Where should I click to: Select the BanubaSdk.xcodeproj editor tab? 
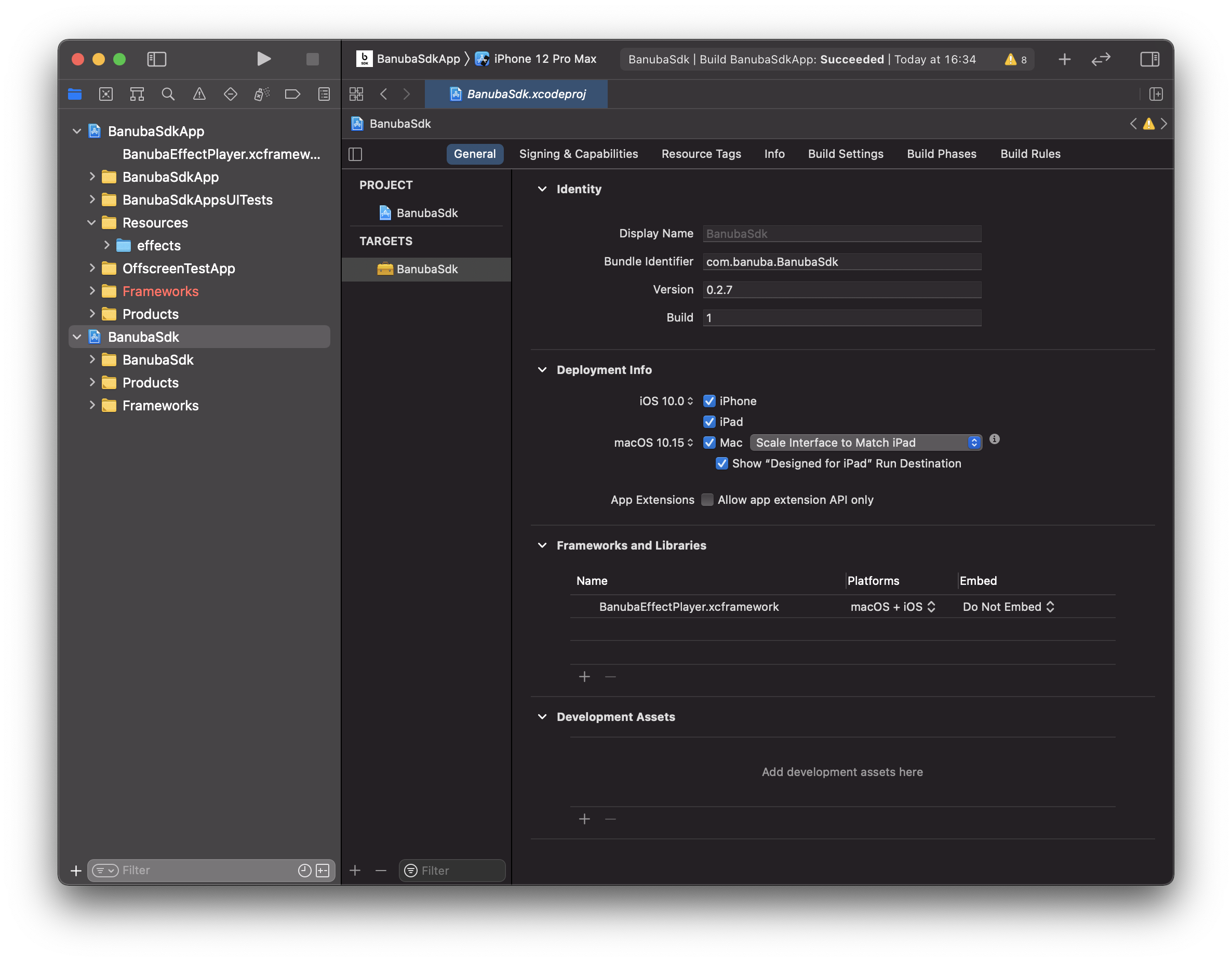tap(516, 94)
